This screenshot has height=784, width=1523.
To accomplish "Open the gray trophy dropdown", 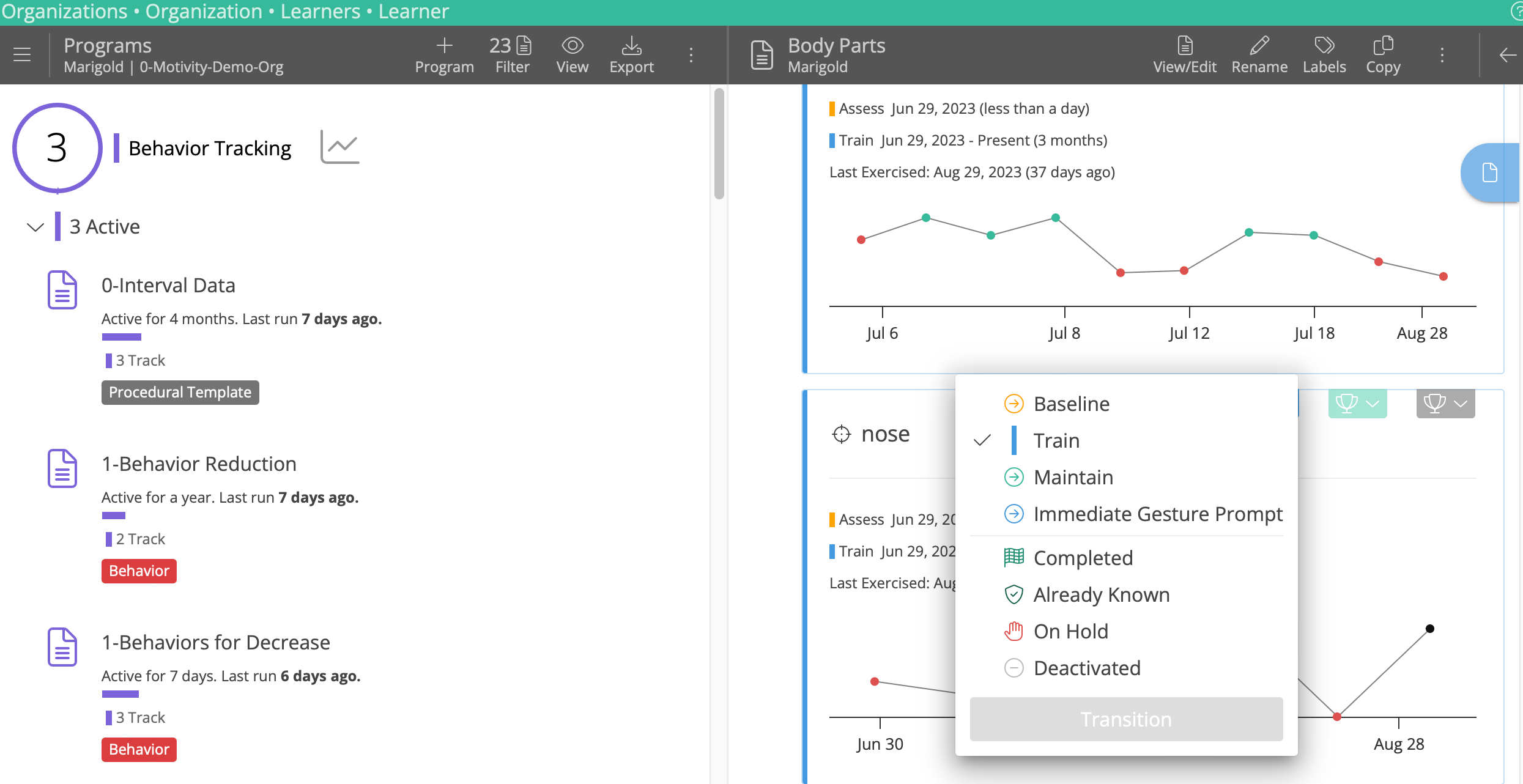I will [1445, 404].
